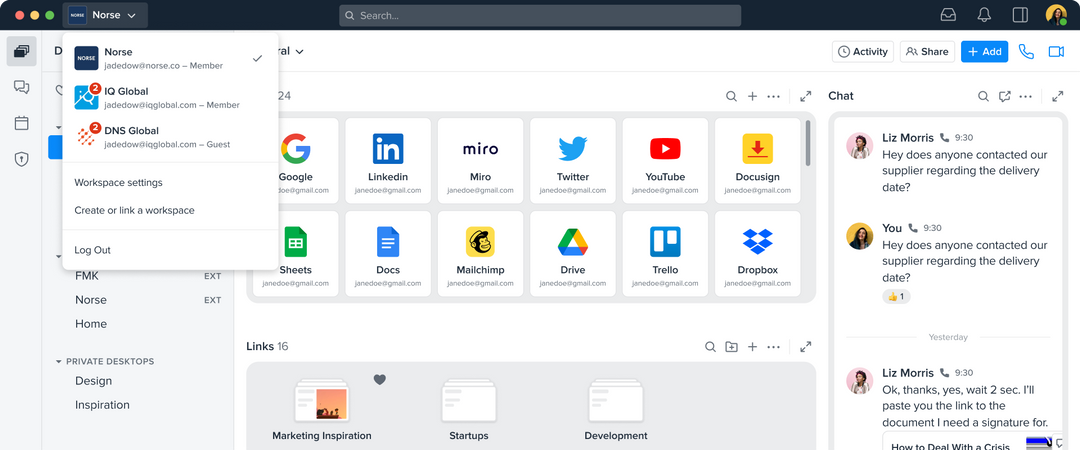
Task: Open the user profile avatar
Action: click(x=1056, y=15)
